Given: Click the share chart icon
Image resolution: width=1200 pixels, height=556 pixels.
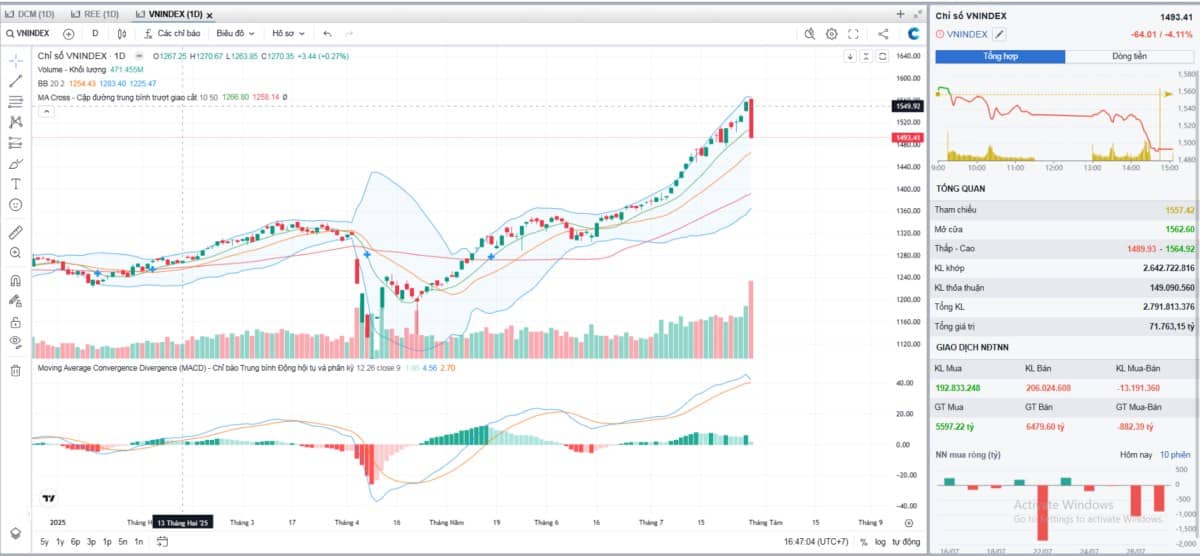Looking at the screenshot, I should point(883,33).
